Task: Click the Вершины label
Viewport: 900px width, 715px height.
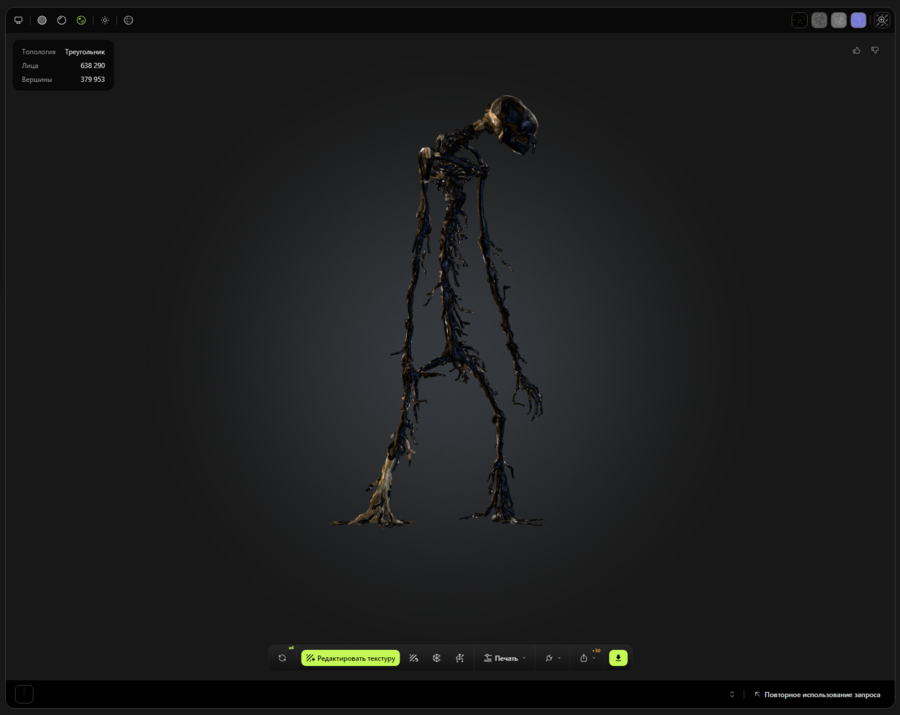Action: 37,79
